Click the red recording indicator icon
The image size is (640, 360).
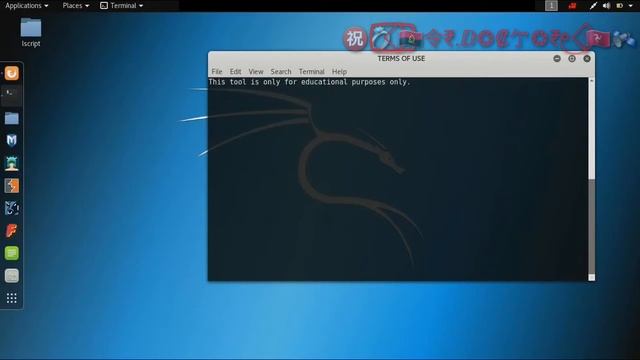tap(572, 5)
